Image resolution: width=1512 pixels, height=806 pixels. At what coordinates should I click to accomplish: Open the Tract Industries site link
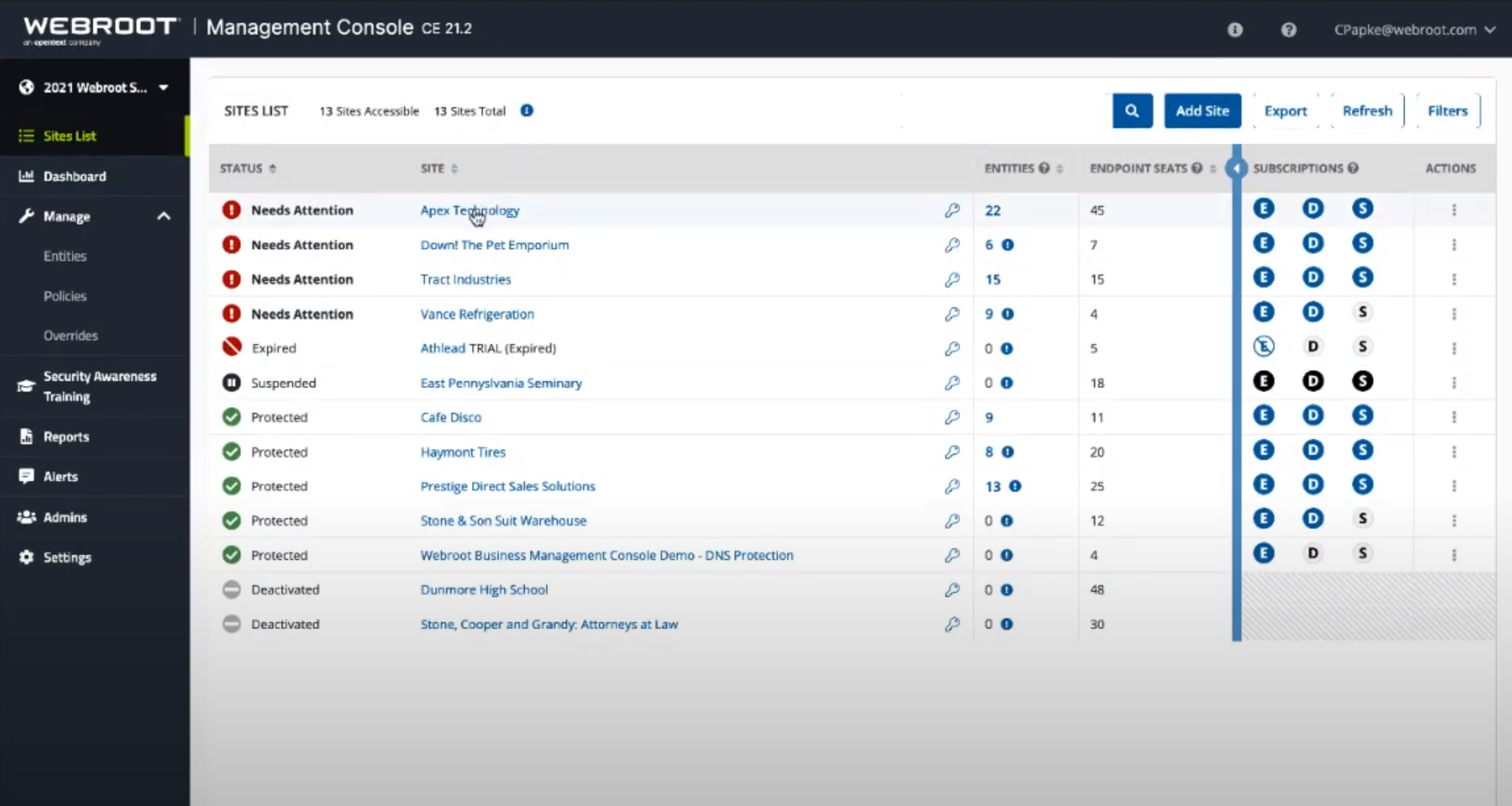pyautogui.click(x=465, y=279)
